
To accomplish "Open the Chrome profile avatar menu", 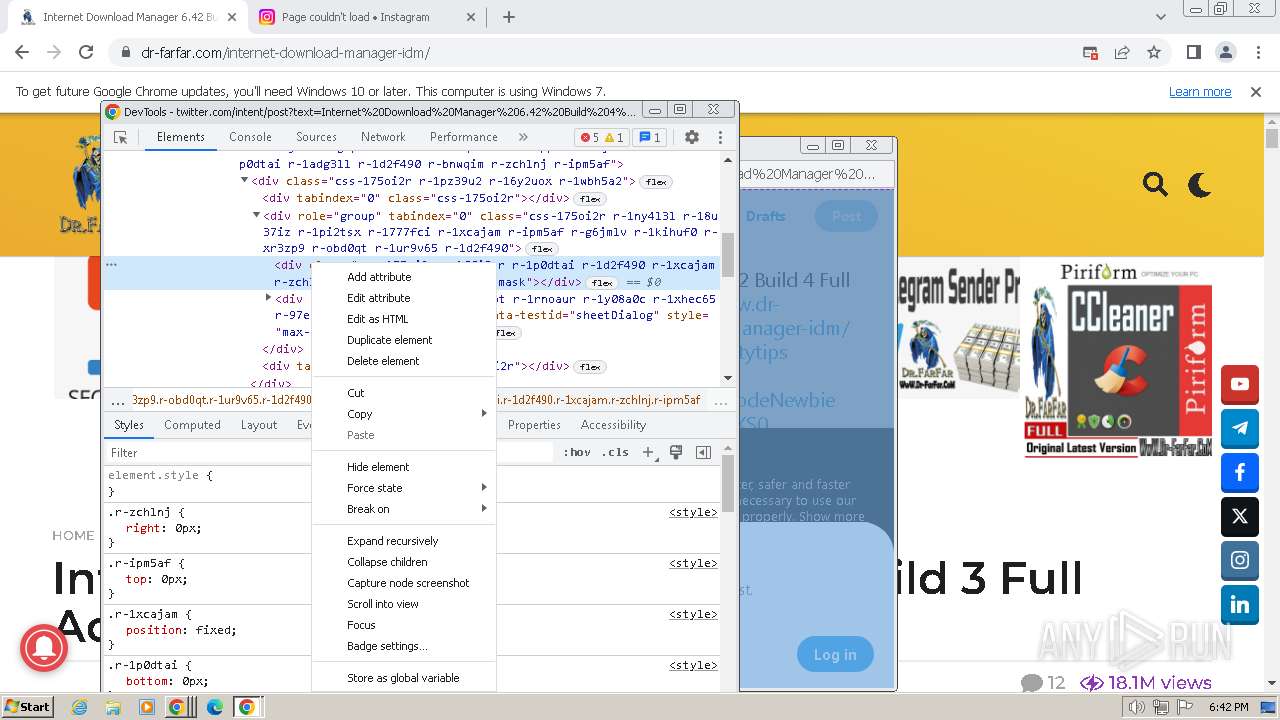I will pyautogui.click(x=1225, y=52).
